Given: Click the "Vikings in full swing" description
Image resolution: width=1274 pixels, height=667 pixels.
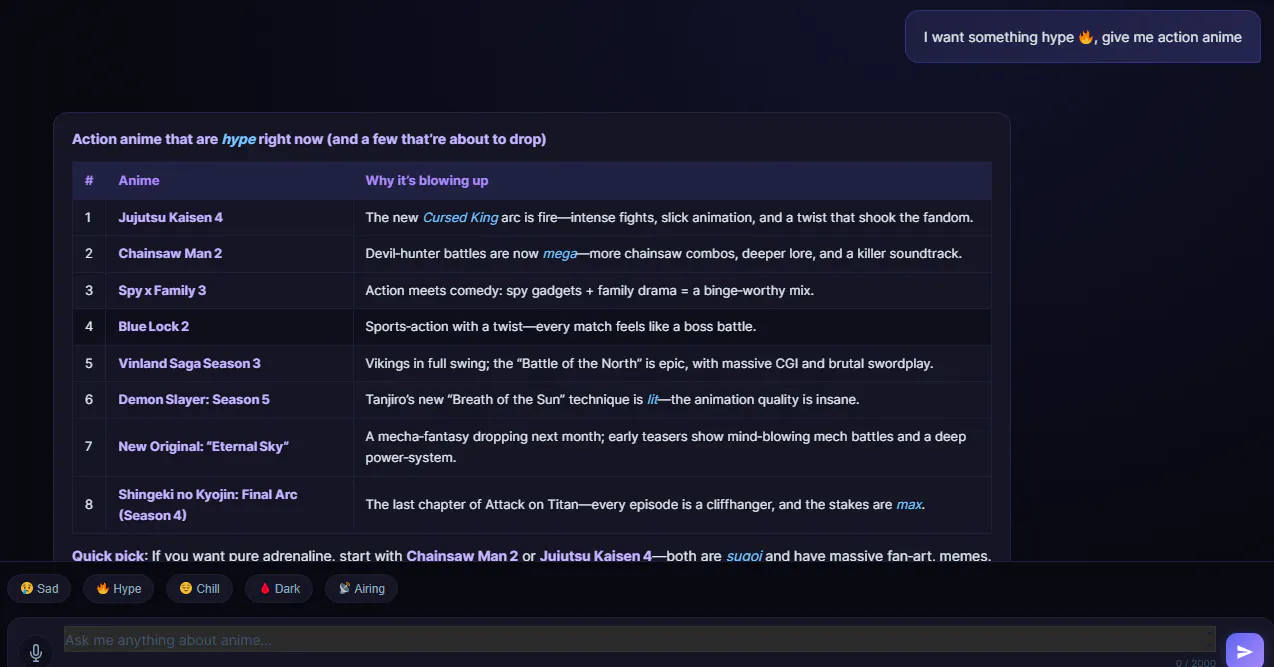Looking at the screenshot, I should [649, 363].
